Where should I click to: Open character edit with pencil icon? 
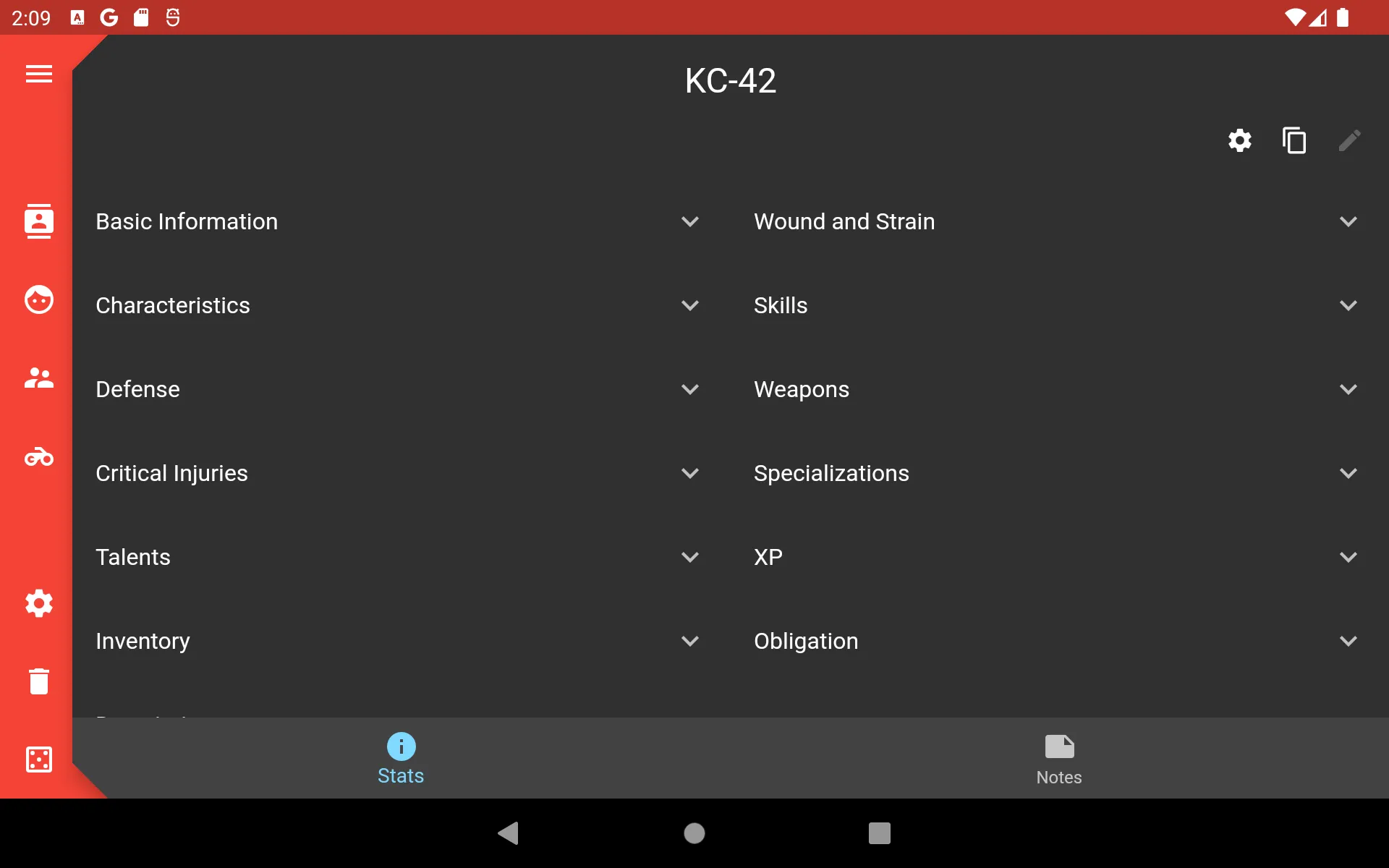pyautogui.click(x=1349, y=140)
